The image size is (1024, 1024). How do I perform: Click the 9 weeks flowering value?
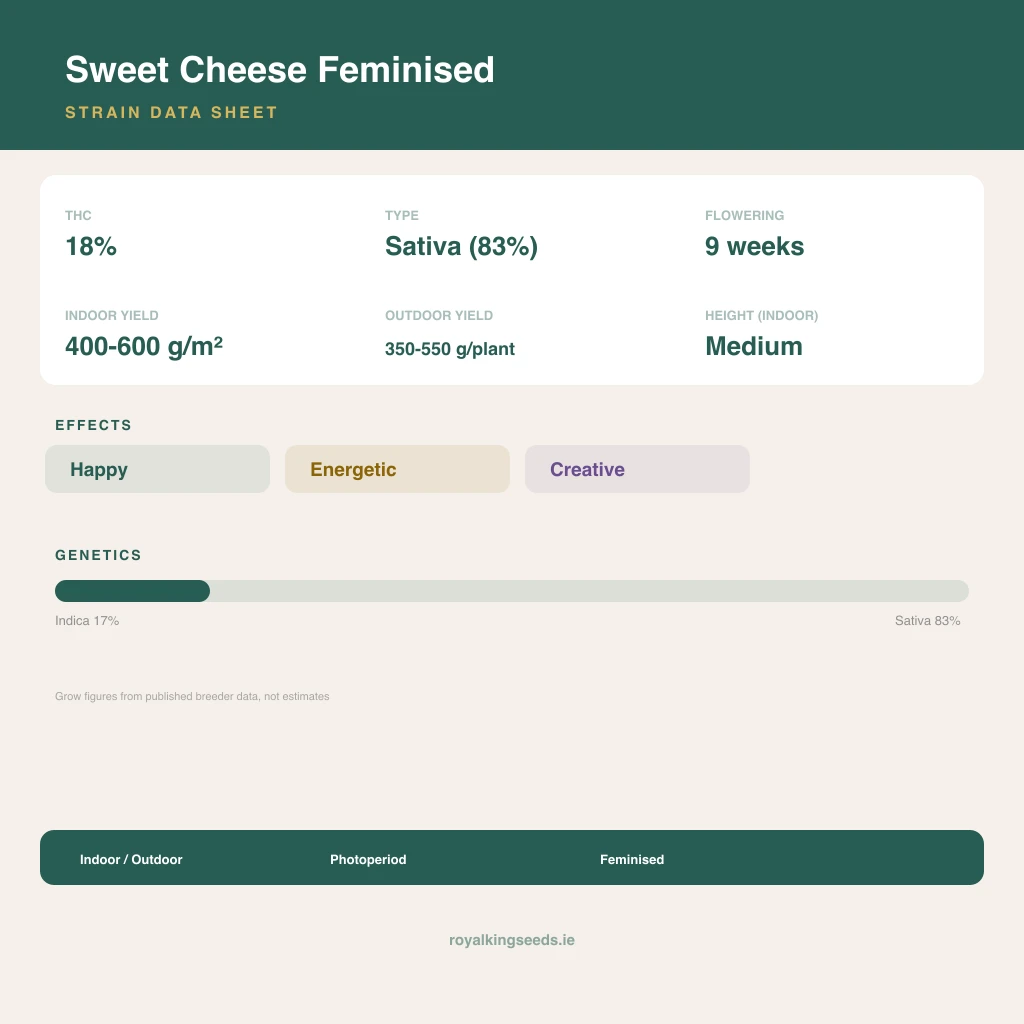(x=754, y=246)
